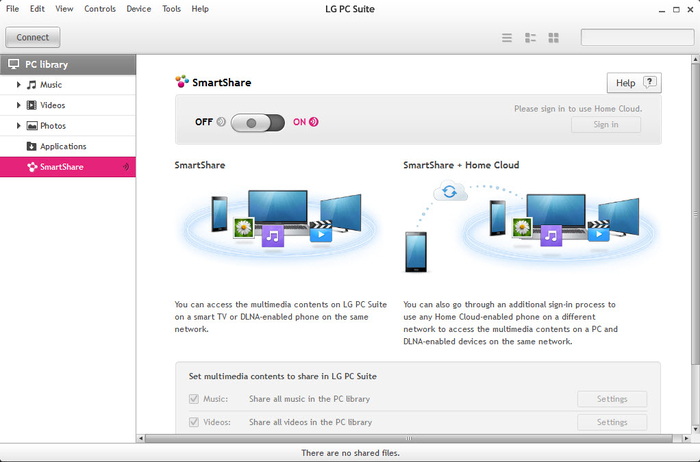The width and height of the screenshot is (700, 462).
Task: Select Videos in the PC library
Action: [68, 105]
